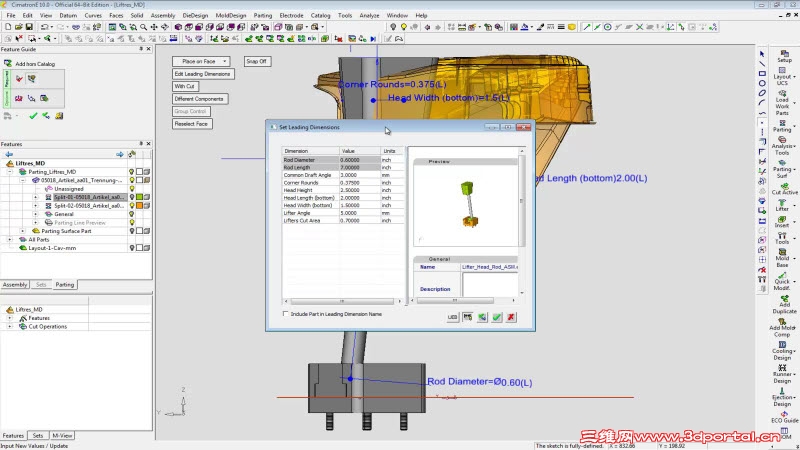The width and height of the screenshot is (800, 450).
Task: Switch to the M-View tab
Action: point(62,435)
